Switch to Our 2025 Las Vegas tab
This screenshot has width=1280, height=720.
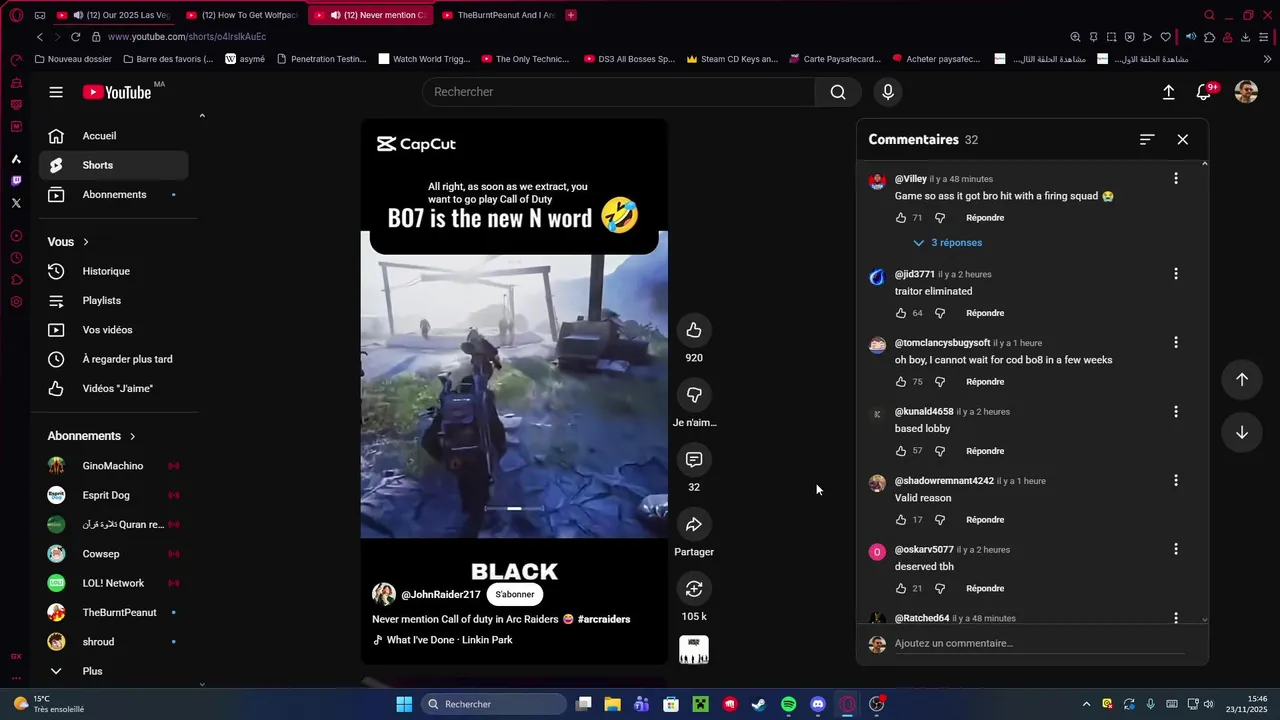pos(114,15)
